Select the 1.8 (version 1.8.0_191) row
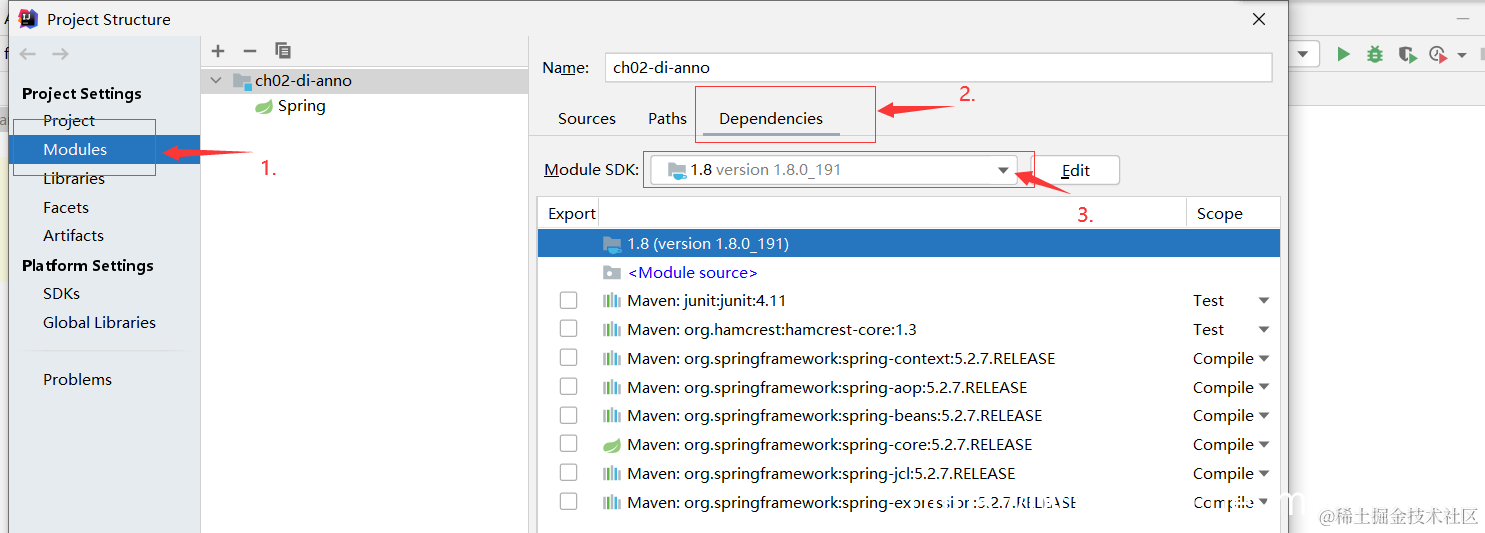Screen dimensions: 1485x533 (909, 244)
